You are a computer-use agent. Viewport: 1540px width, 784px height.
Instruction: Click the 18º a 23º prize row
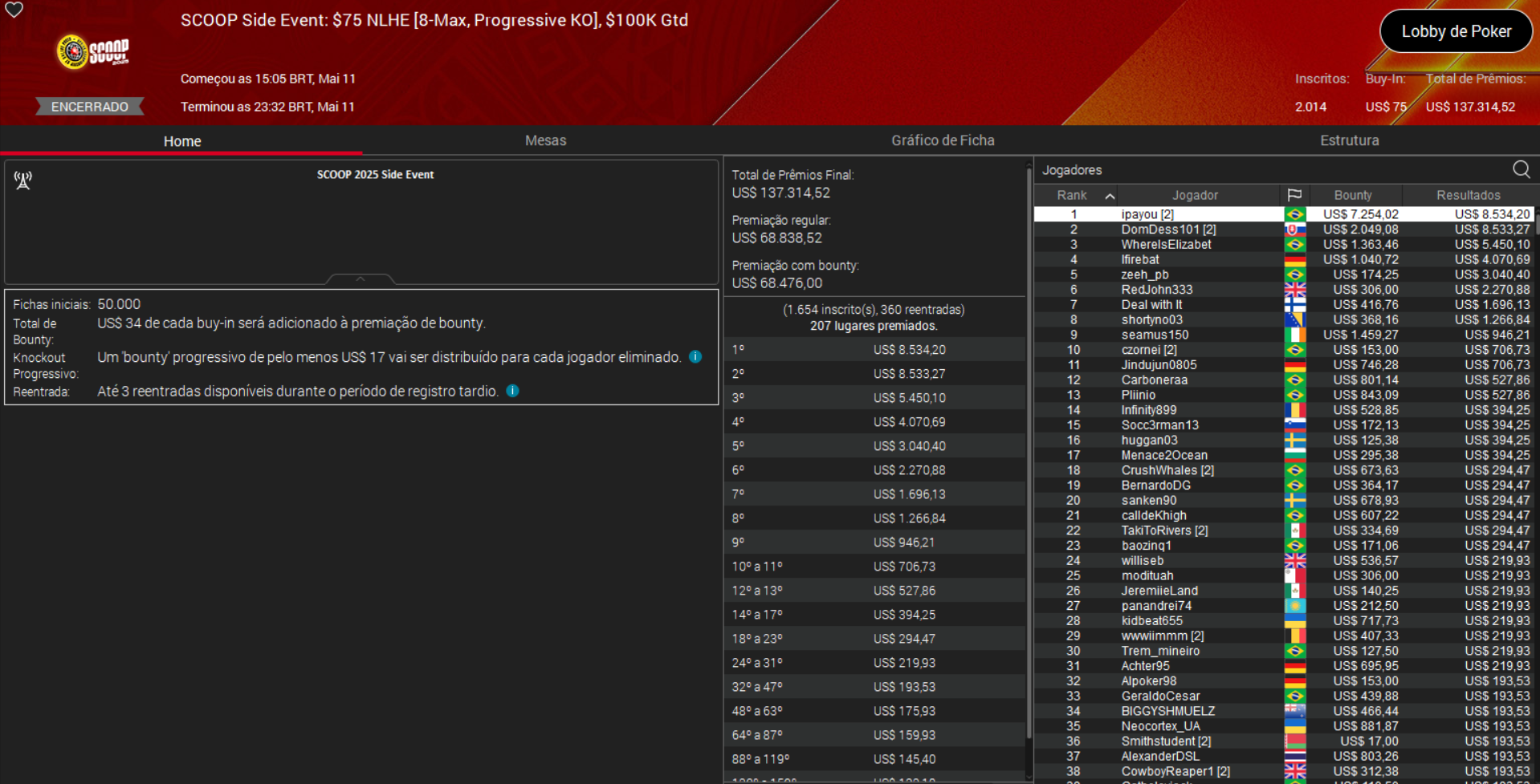[874, 639]
